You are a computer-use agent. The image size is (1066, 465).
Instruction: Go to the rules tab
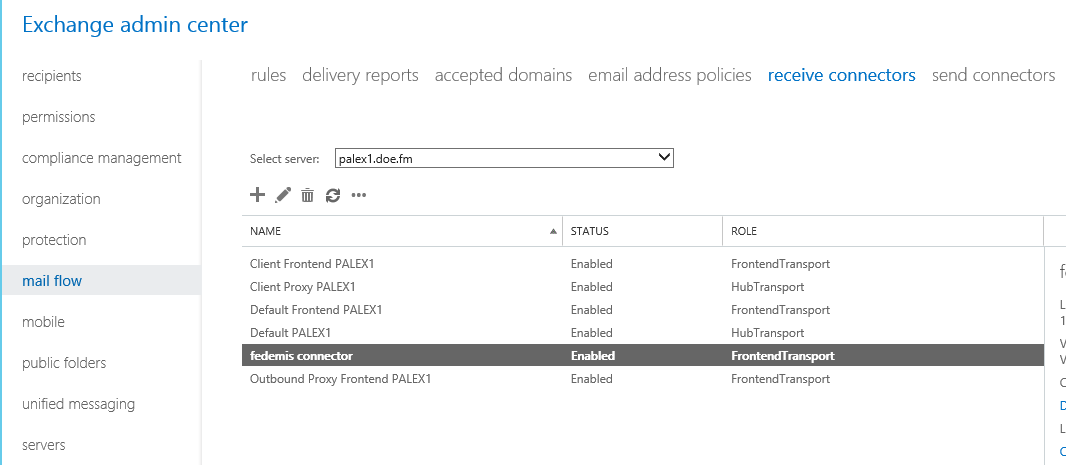(268, 75)
